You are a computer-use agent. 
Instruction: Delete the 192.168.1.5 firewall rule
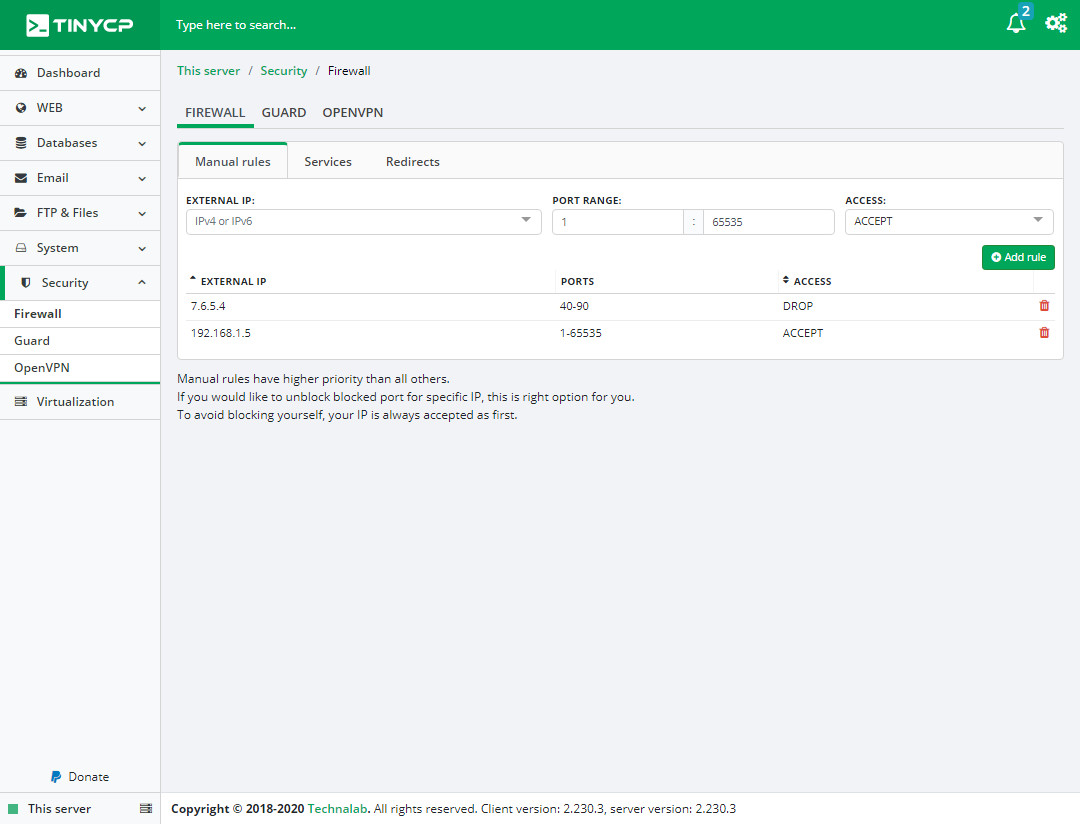(x=1044, y=333)
